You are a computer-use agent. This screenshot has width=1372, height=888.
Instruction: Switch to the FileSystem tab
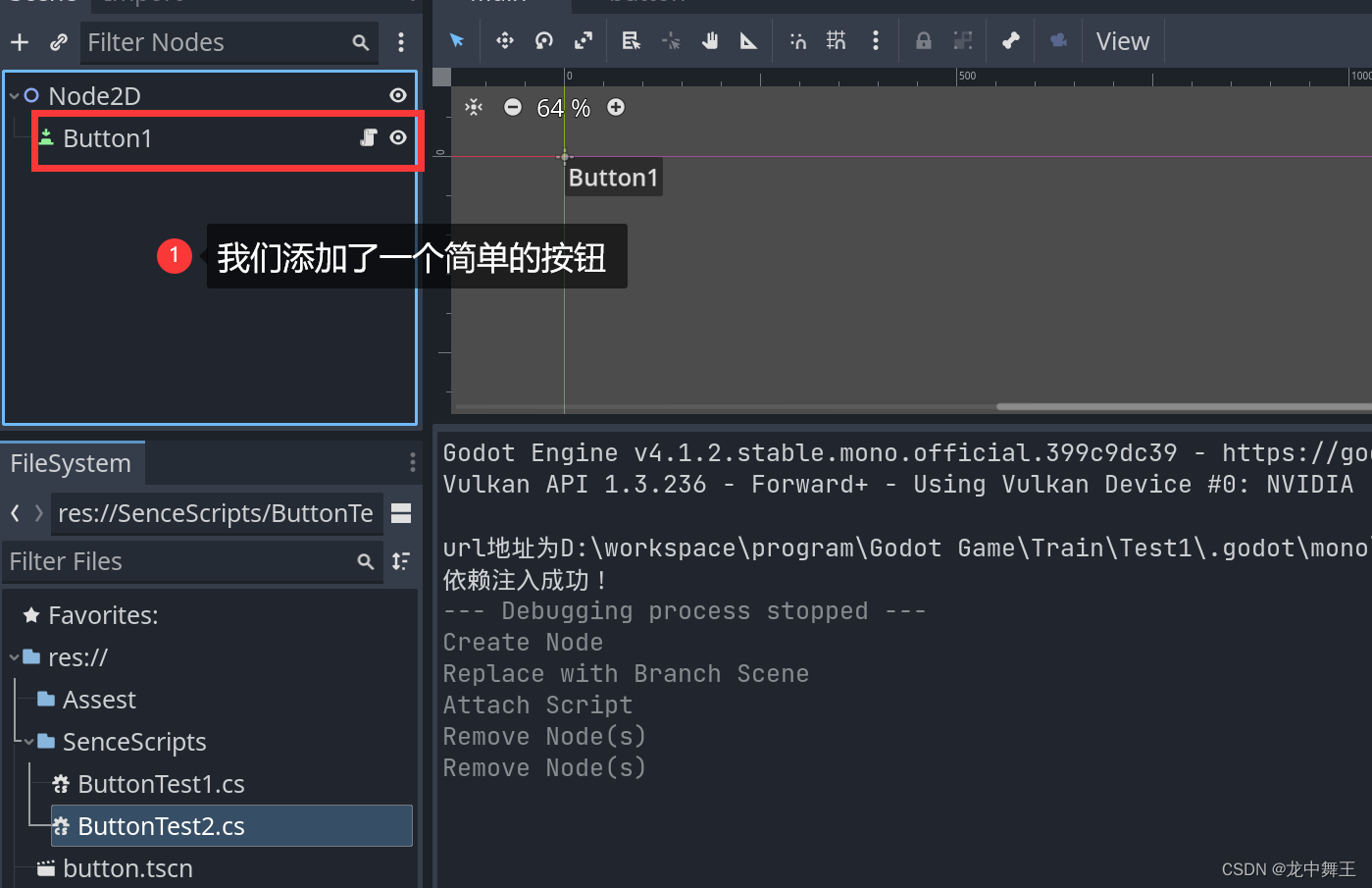72,463
